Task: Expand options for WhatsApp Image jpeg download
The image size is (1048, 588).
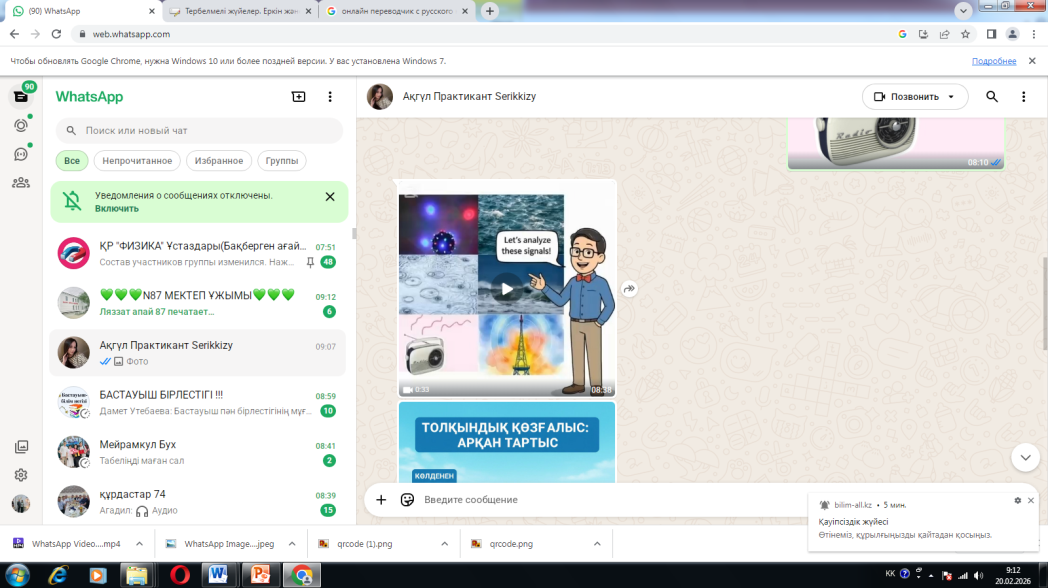Action: pos(292,544)
